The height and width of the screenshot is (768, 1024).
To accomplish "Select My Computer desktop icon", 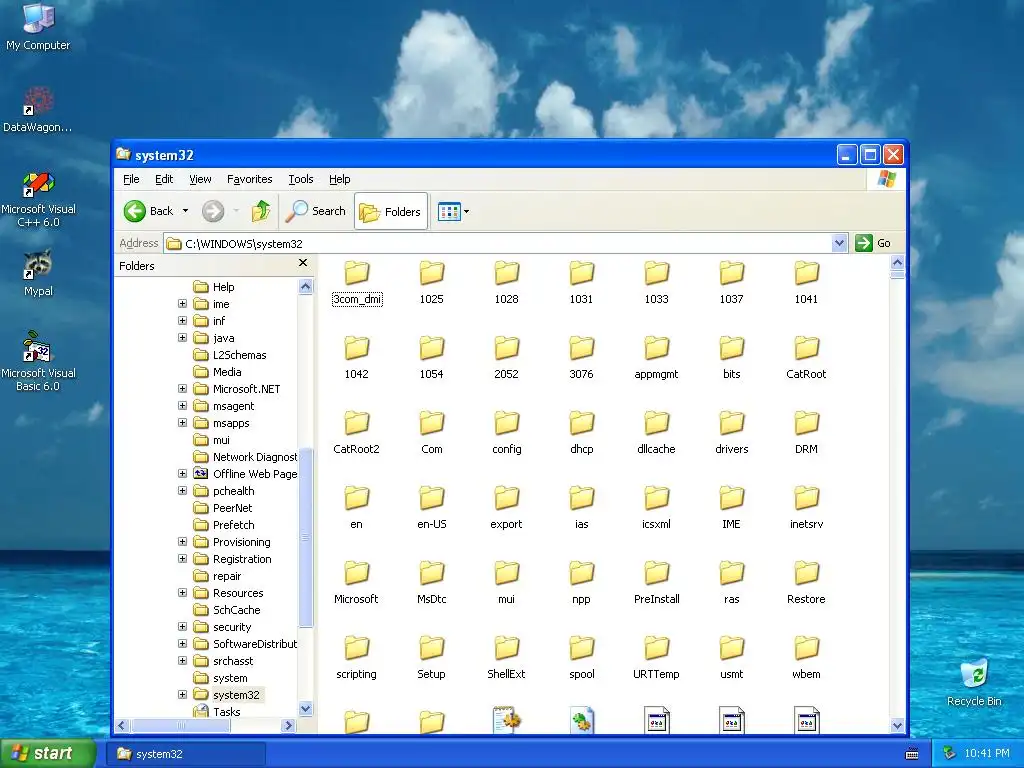I will pos(38,26).
